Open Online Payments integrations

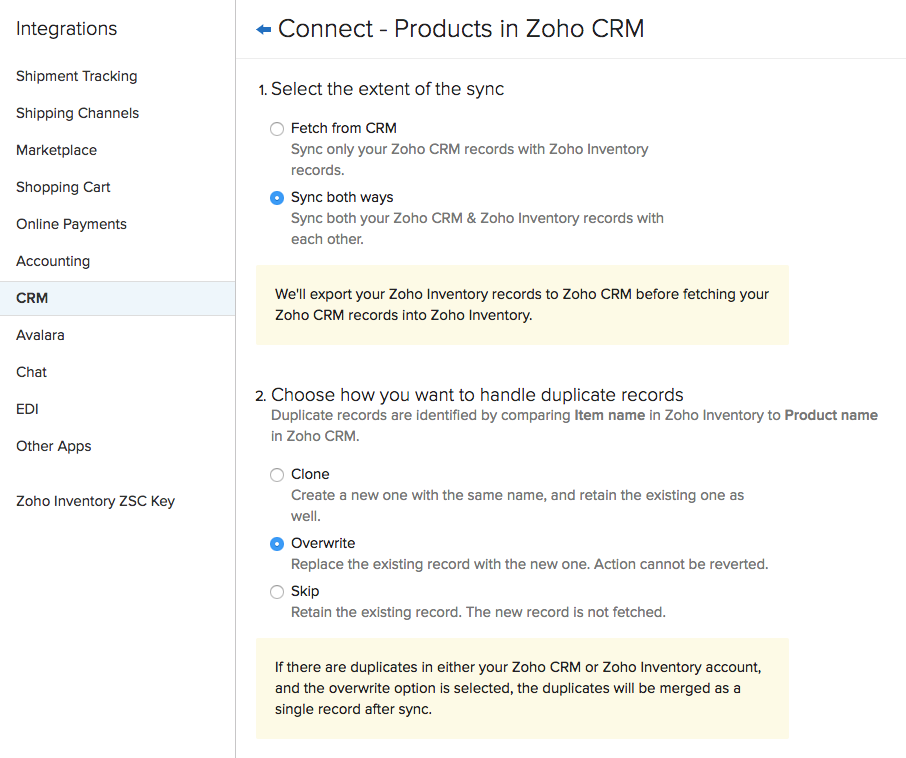point(71,224)
